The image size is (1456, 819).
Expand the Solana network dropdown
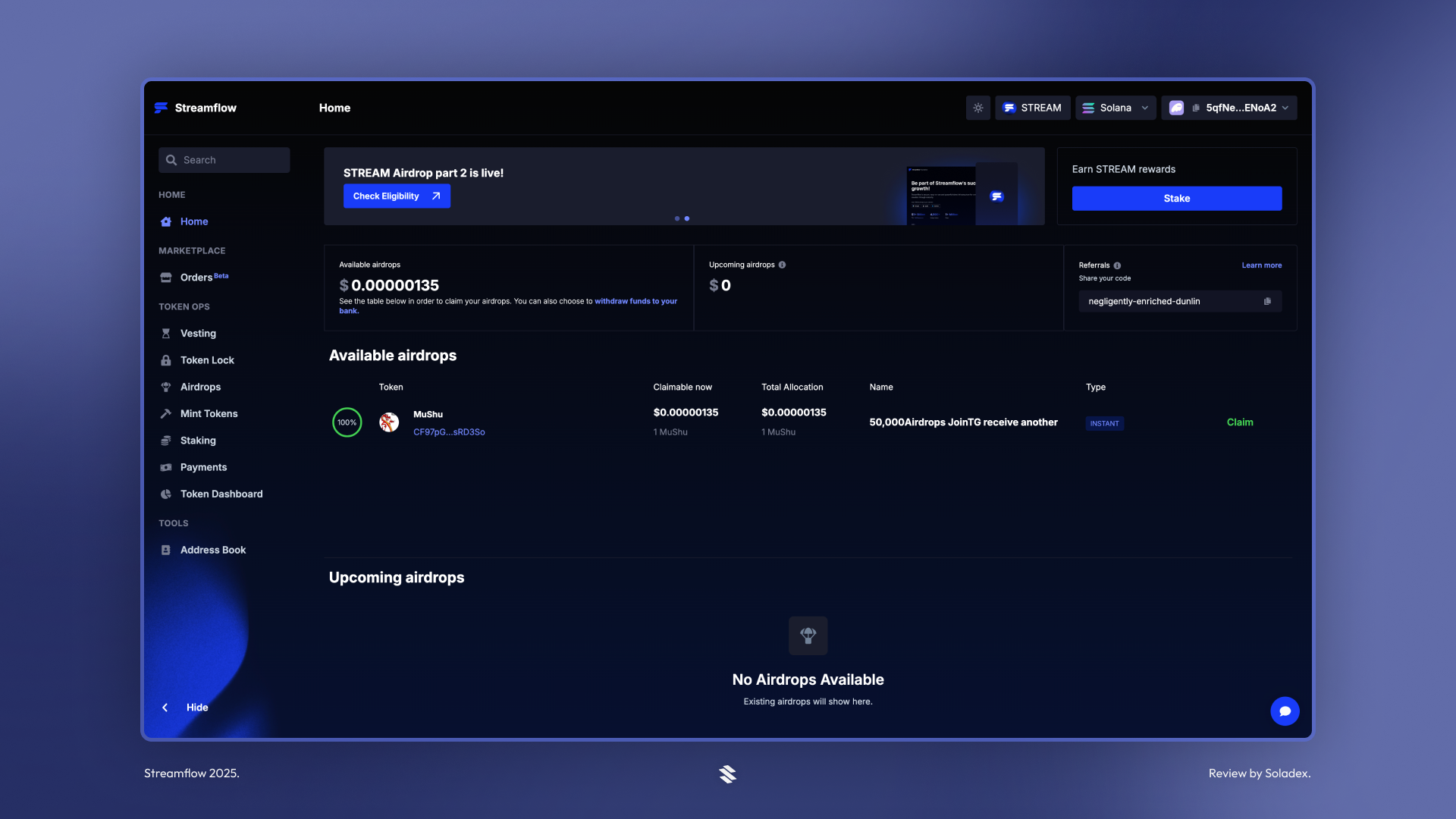pyautogui.click(x=1116, y=108)
